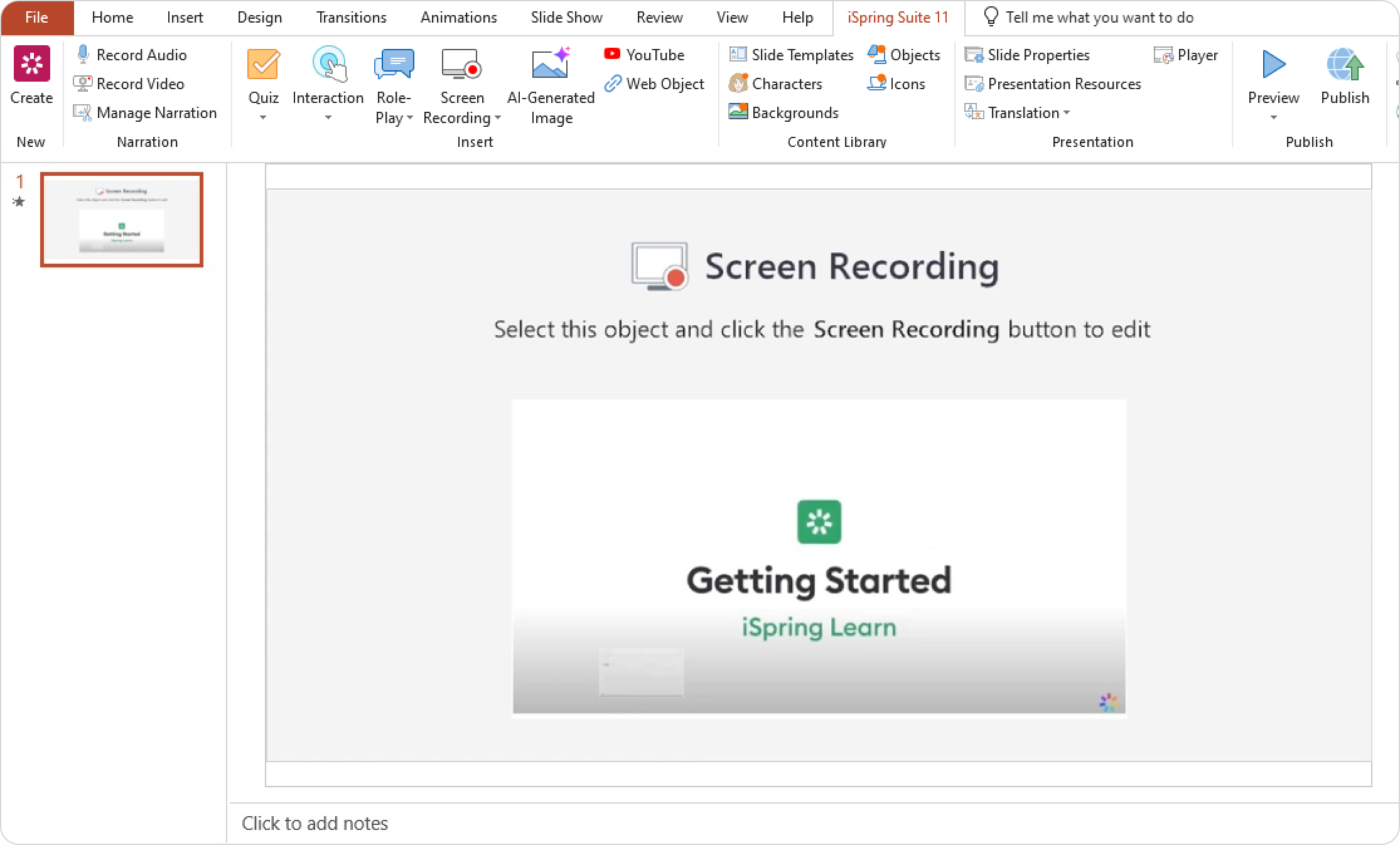Image resolution: width=1400 pixels, height=845 pixels.
Task: Click the iSpring Create icon
Action: point(31,64)
